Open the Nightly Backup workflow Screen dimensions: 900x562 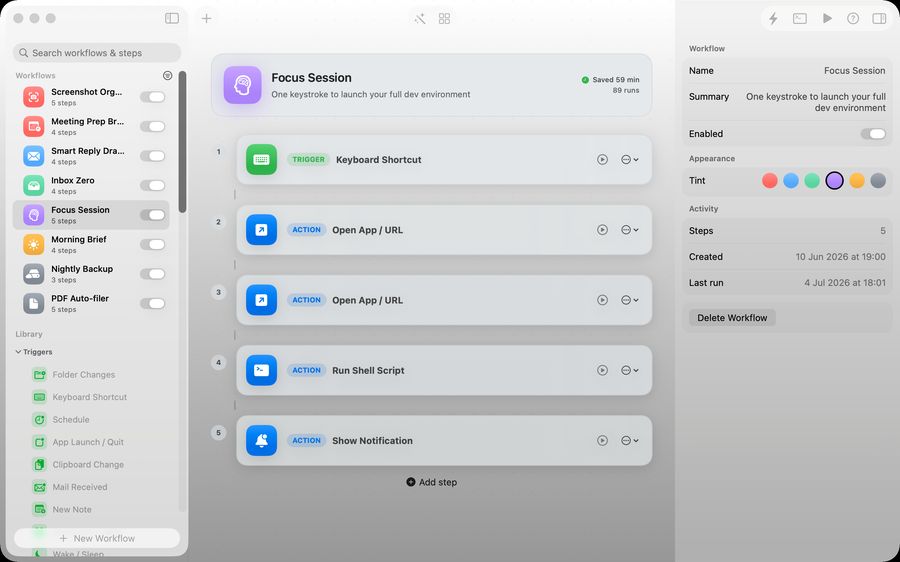91,274
